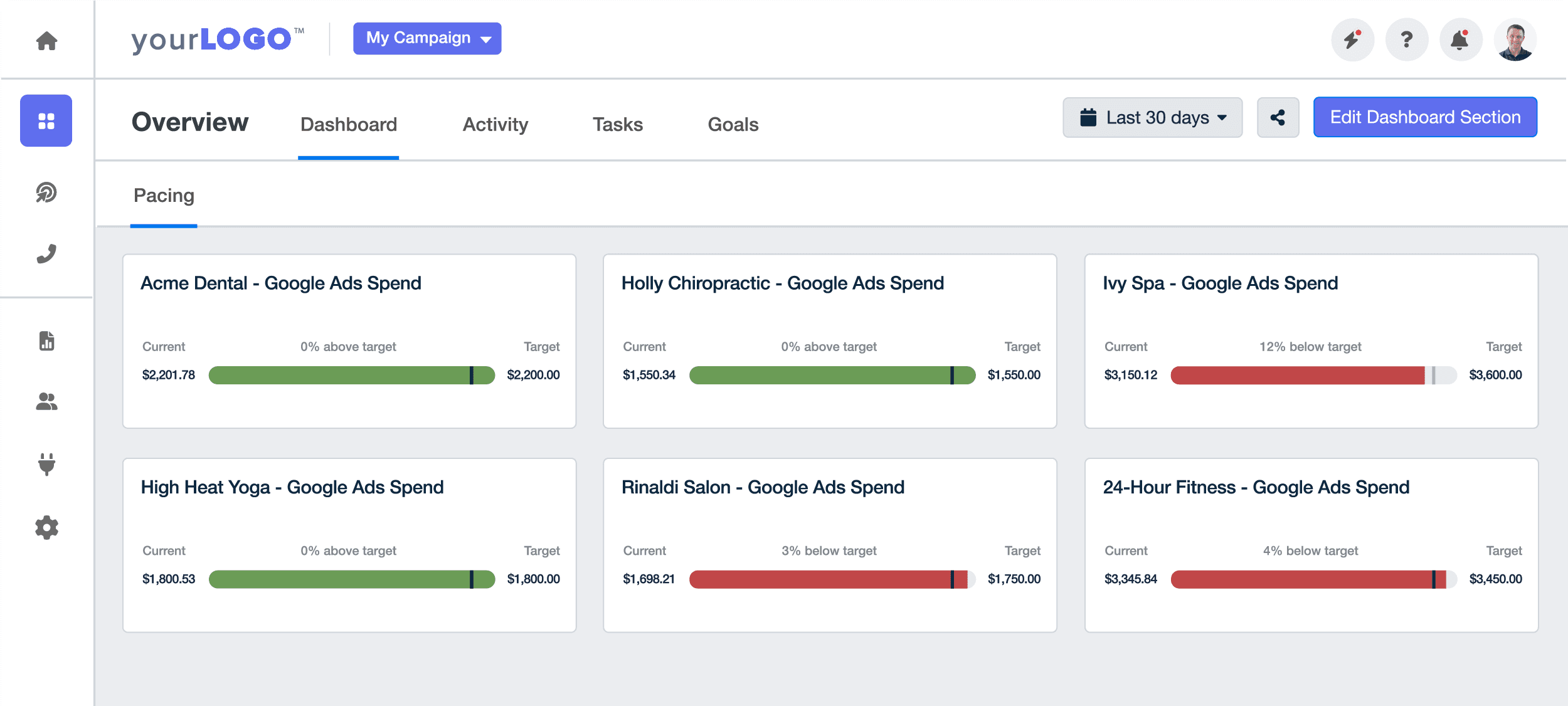Click the phone call tracking icon

pos(46,253)
